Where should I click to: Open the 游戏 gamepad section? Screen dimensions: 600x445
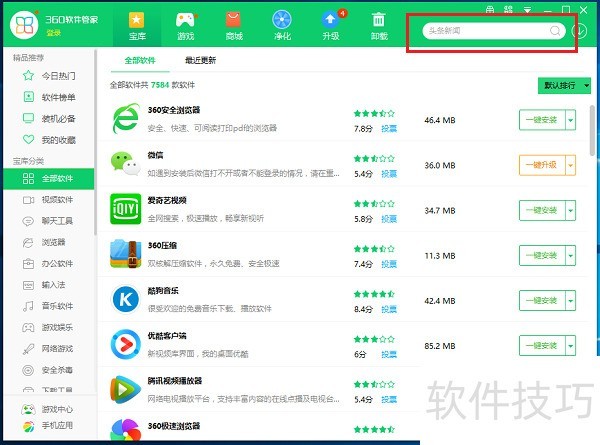pyautogui.click(x=186, y=26)
